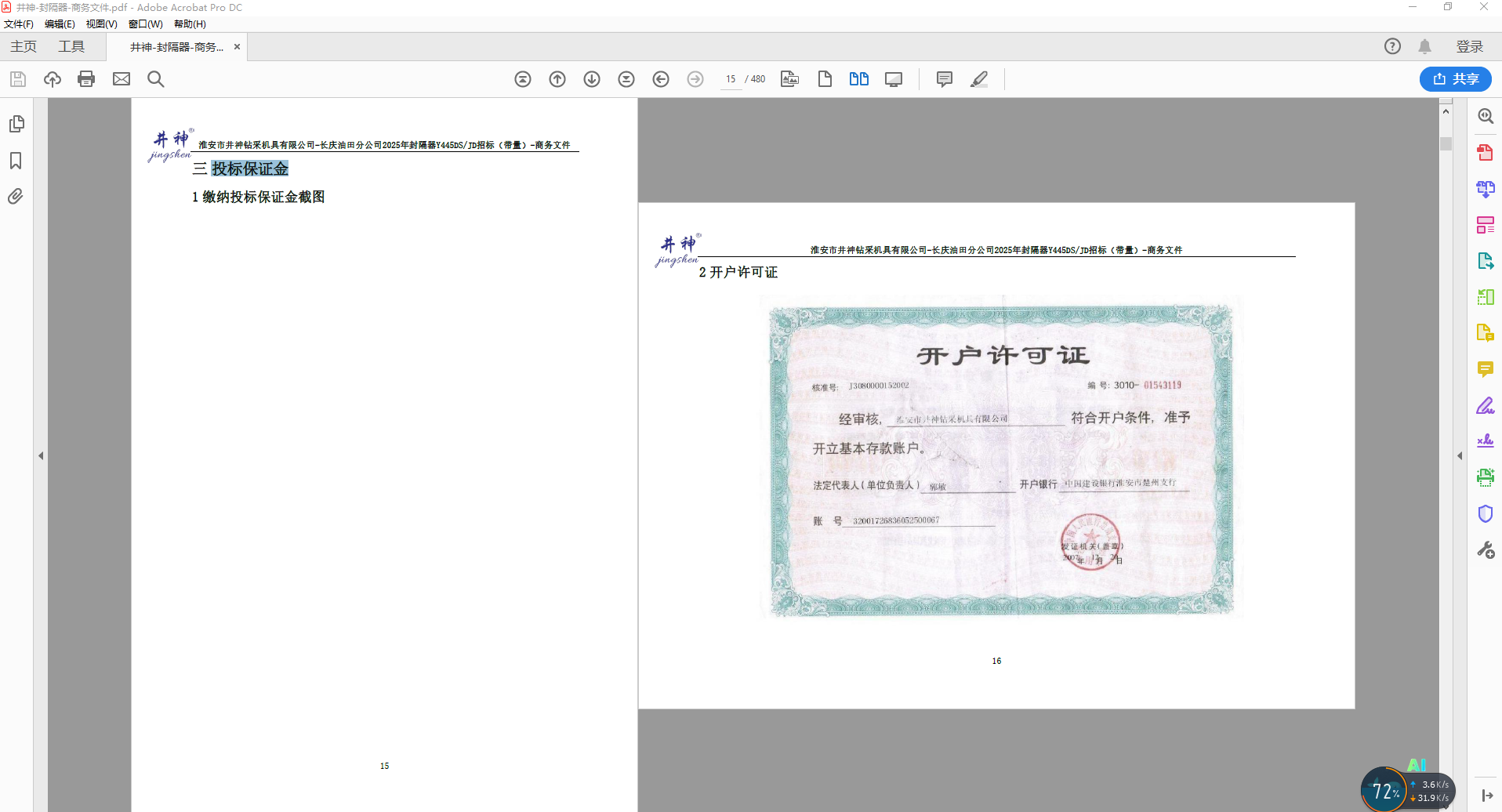The height and width of the screenshot is (812, 1502).
Task: Open the find text magnifier in toolbar
Action: 156,79
